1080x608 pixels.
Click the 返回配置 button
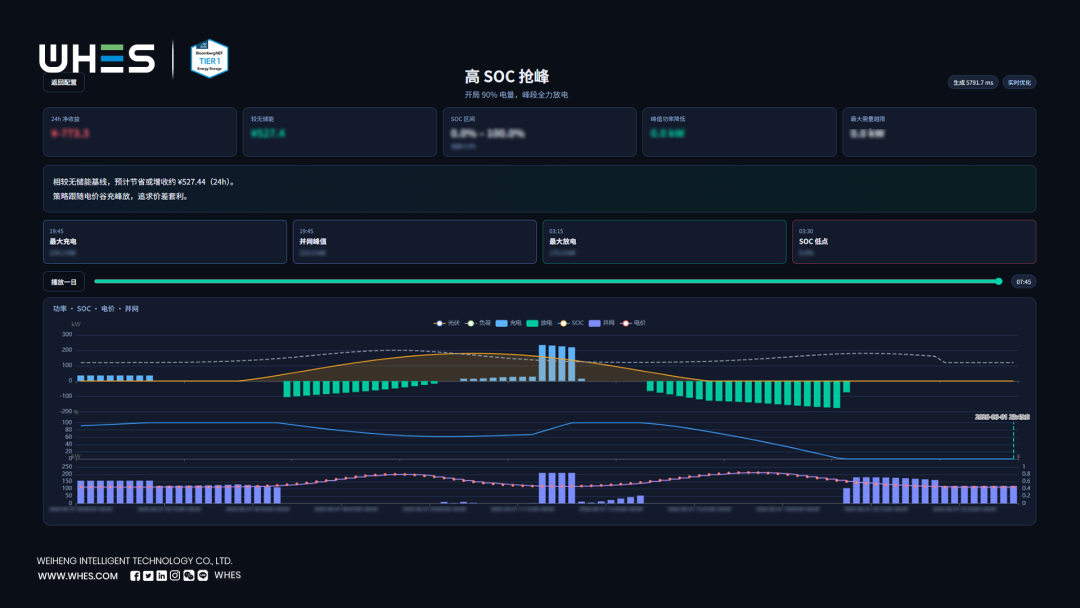tap(64, 83)
